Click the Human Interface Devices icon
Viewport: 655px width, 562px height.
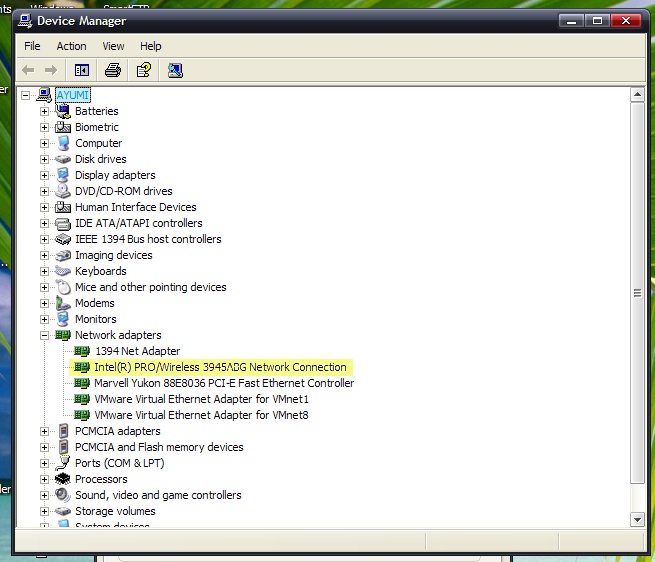click(63, 207)
